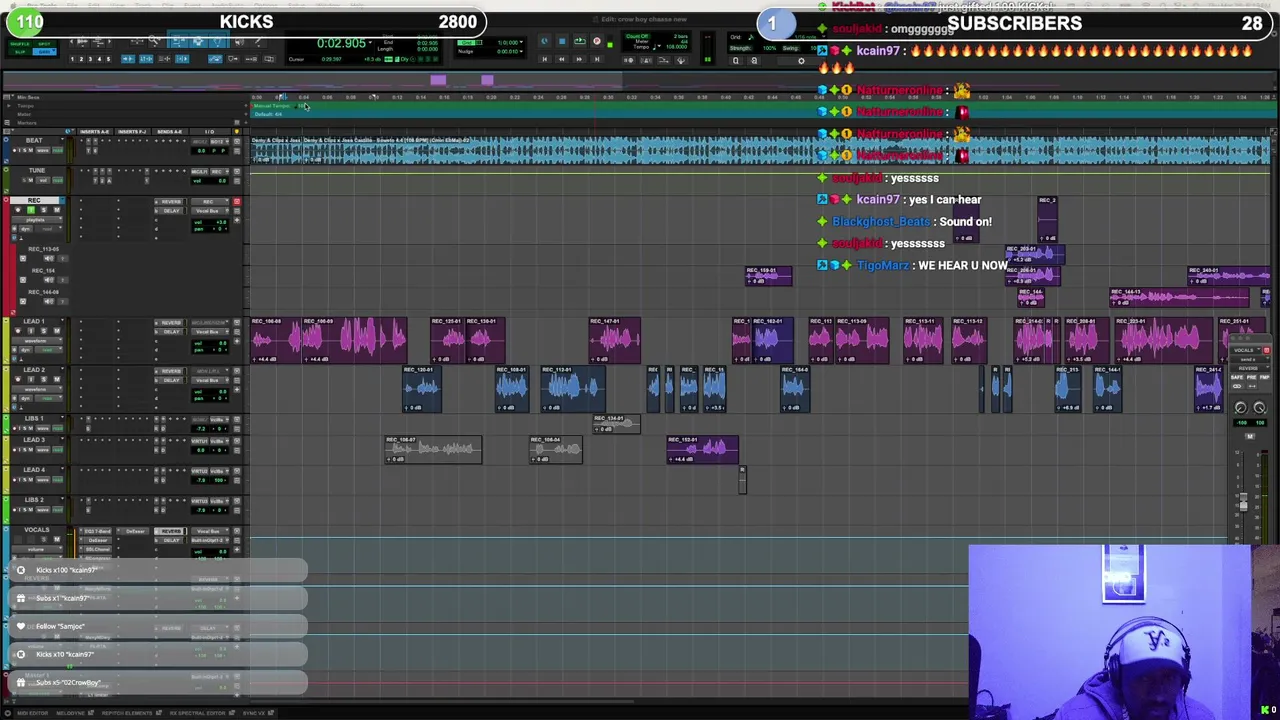Click the Inserts A-E column header
The image size is (1280, 720).
pos(94,132)
